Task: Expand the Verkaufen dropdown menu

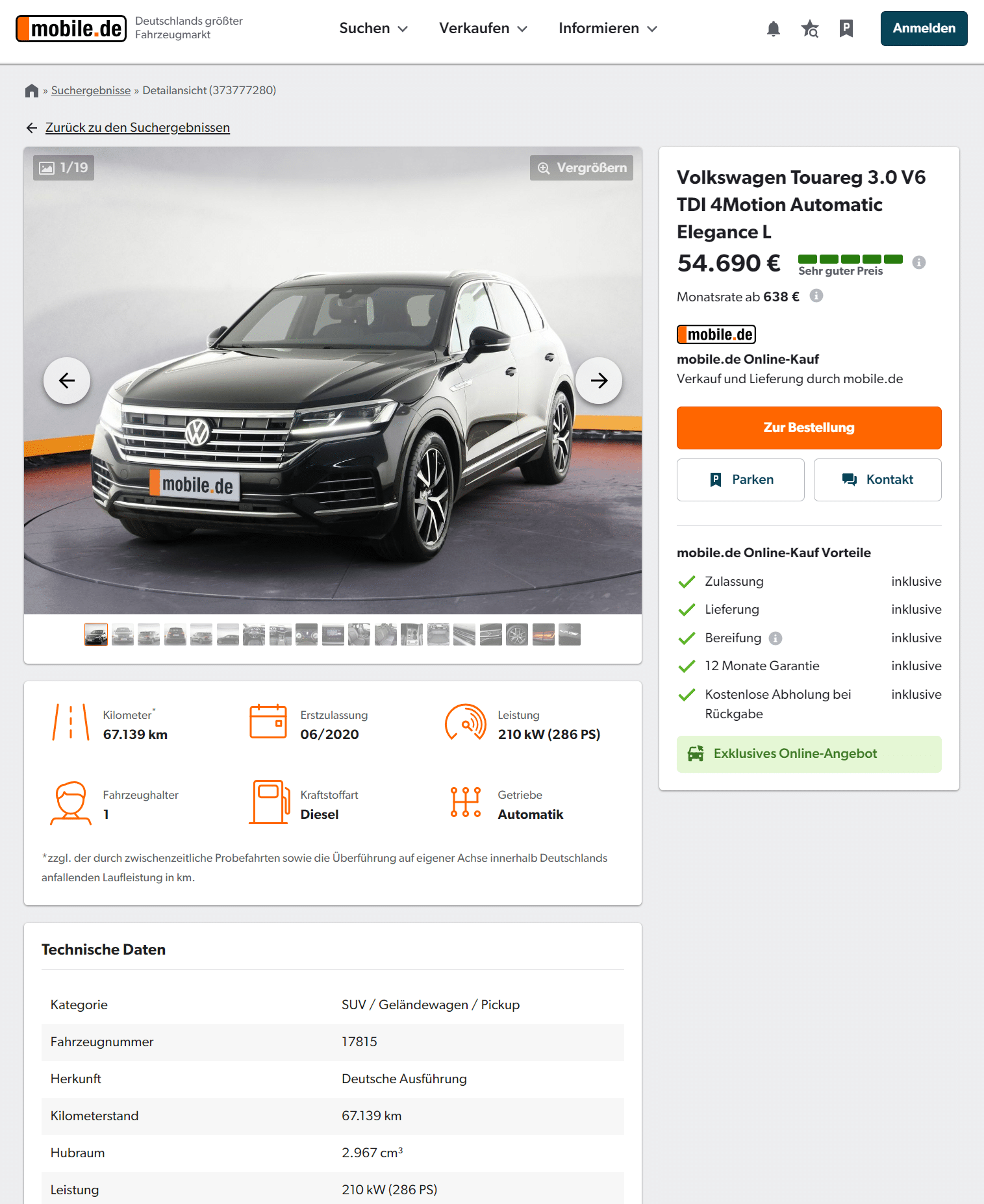Action: [x=483, y=29]
